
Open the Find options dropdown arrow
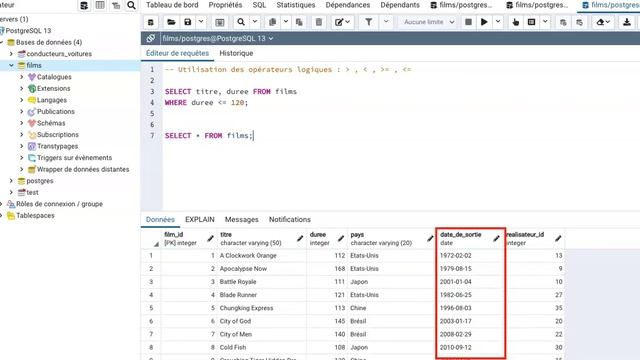coord(255,22)
